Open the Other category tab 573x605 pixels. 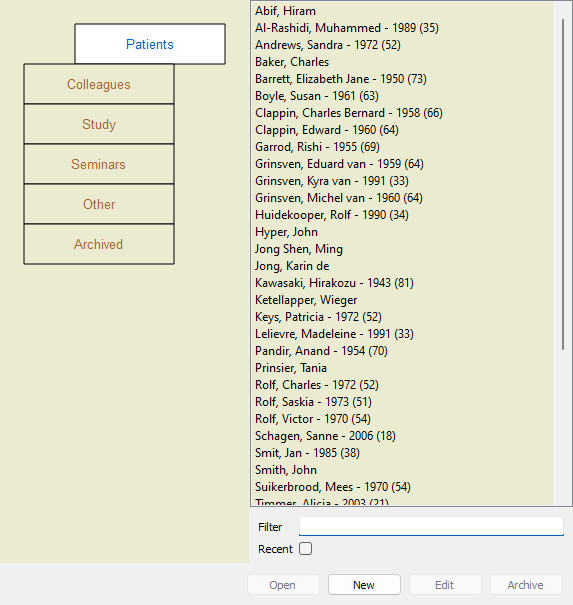point(99,204)
